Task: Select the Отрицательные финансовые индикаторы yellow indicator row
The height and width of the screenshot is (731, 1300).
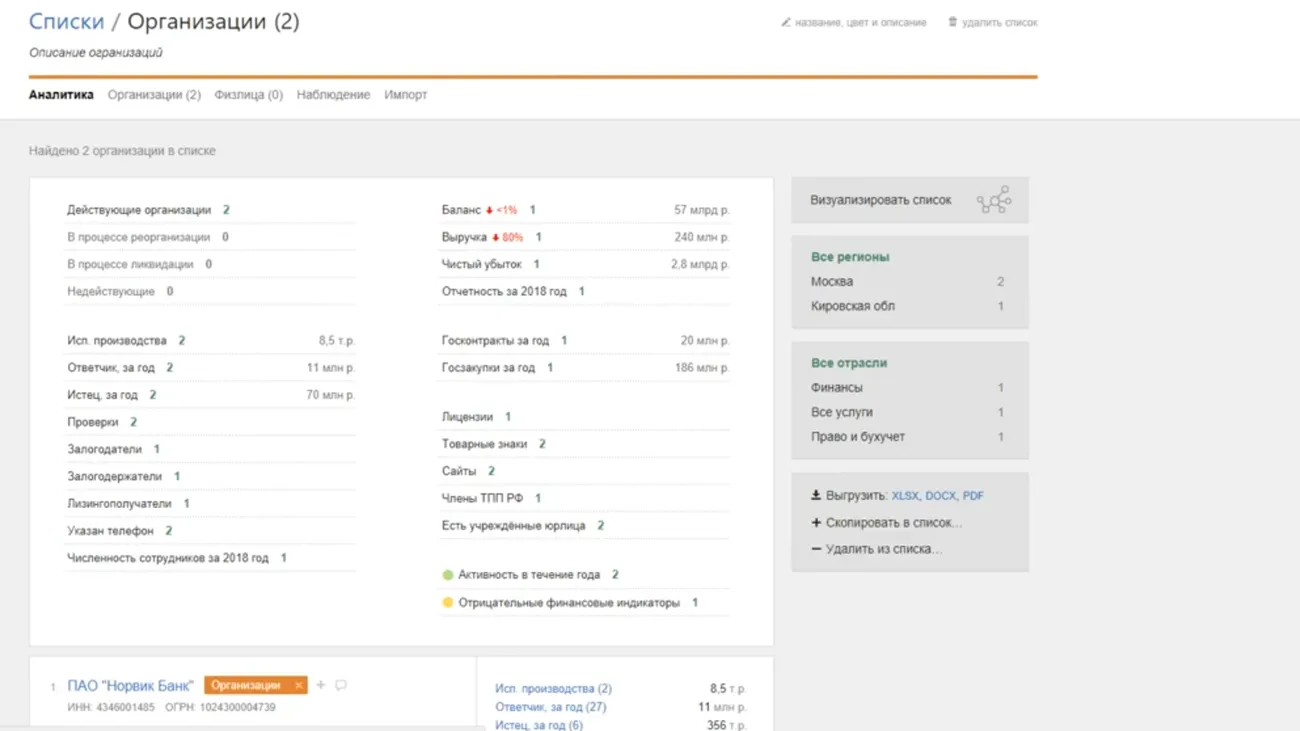Action: tap(568, 603)
